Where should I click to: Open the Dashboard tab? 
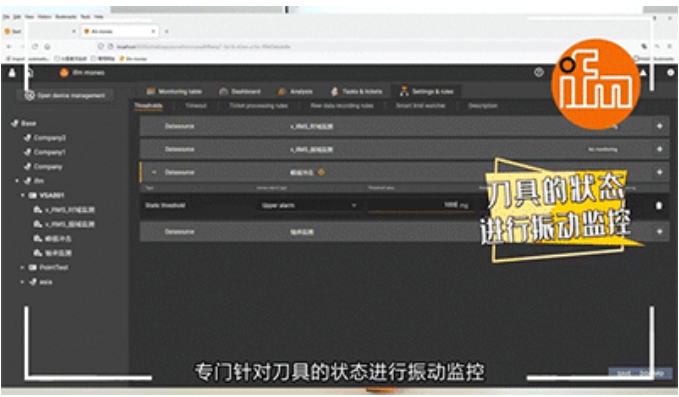coord(239,91)
